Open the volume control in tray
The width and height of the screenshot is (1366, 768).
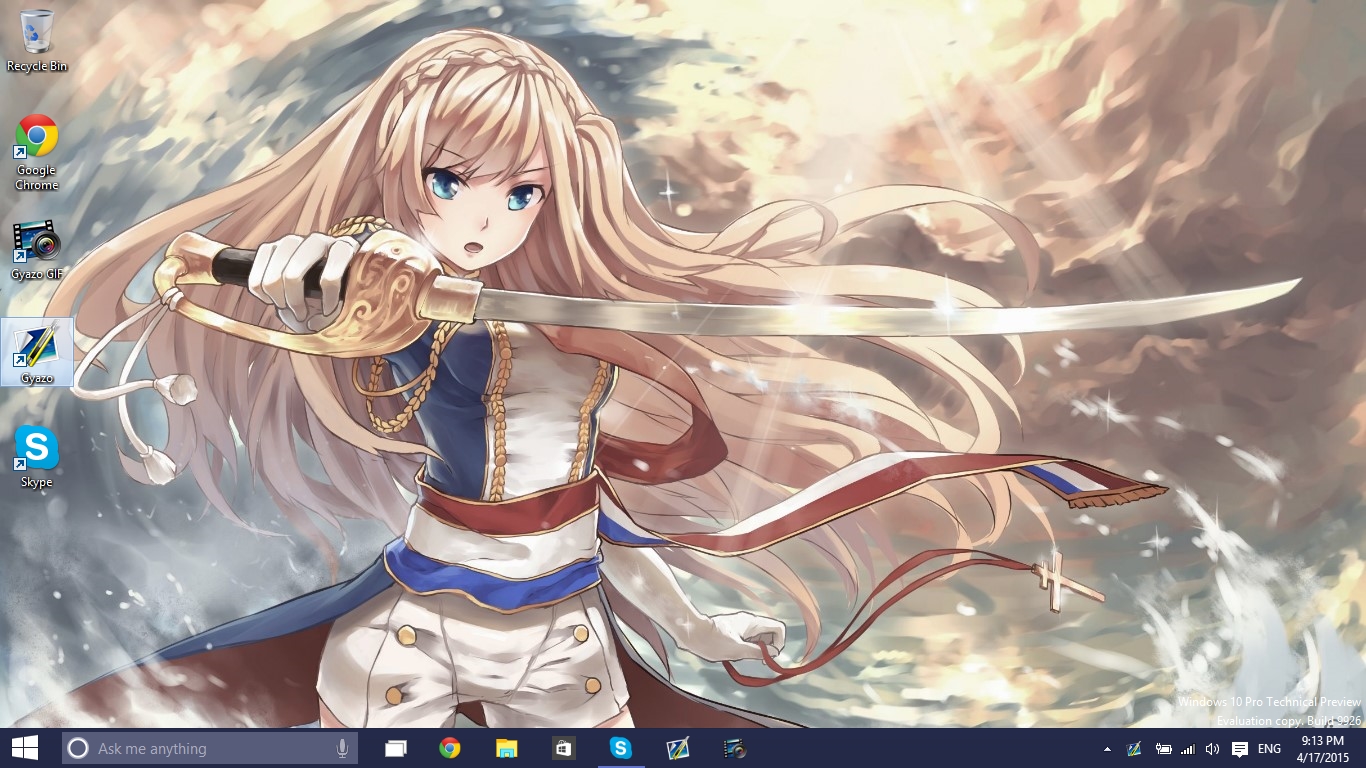(1213, 749)
